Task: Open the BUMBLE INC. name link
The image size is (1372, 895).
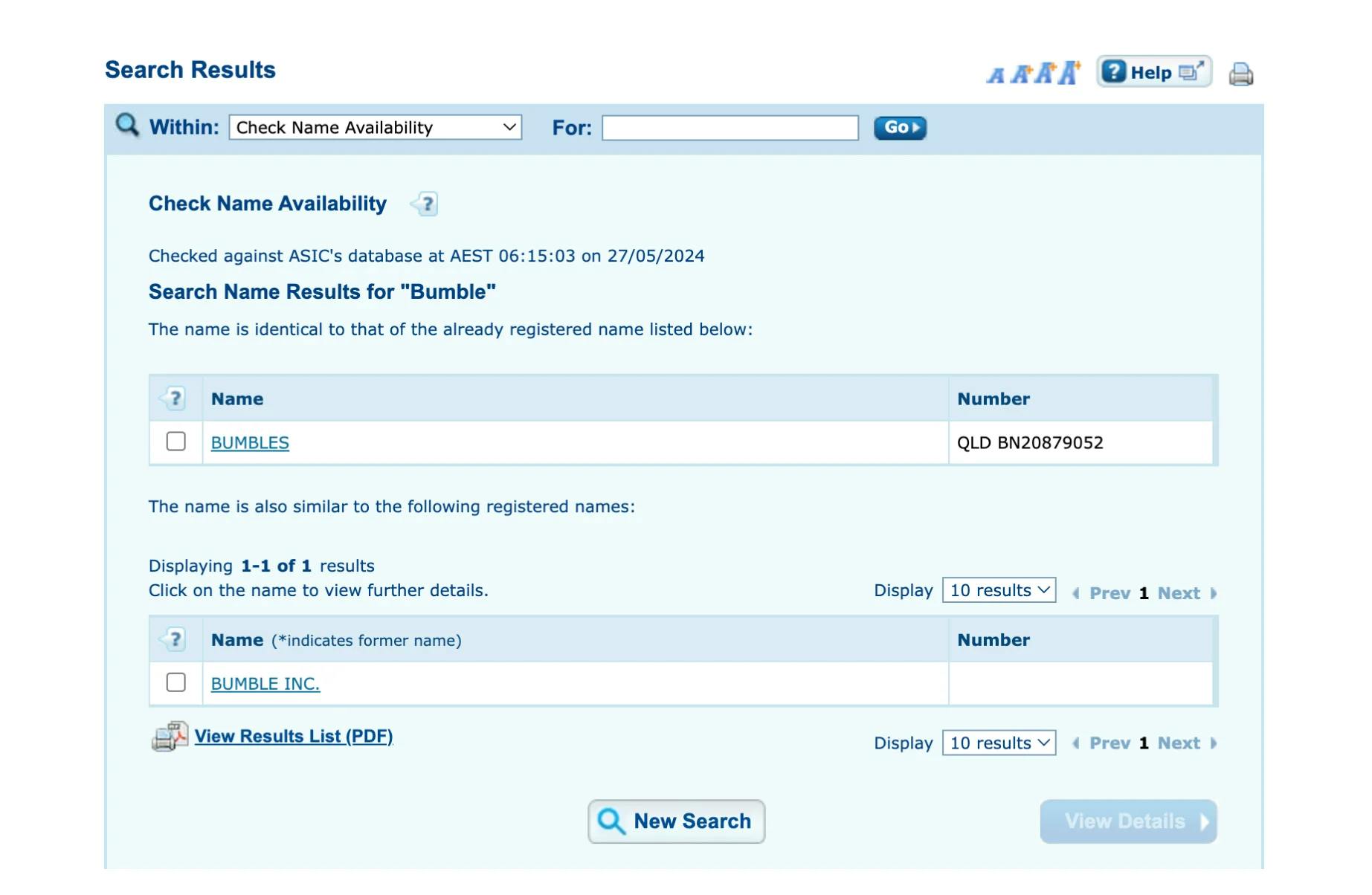Action: 265,684
